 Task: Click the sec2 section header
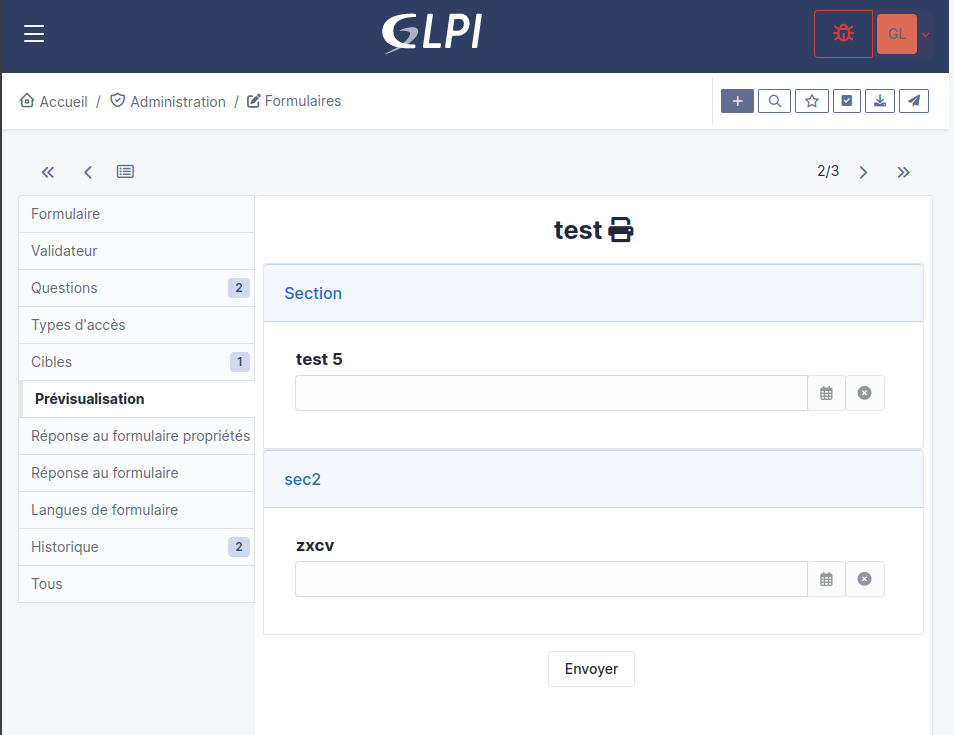point(593,479)
